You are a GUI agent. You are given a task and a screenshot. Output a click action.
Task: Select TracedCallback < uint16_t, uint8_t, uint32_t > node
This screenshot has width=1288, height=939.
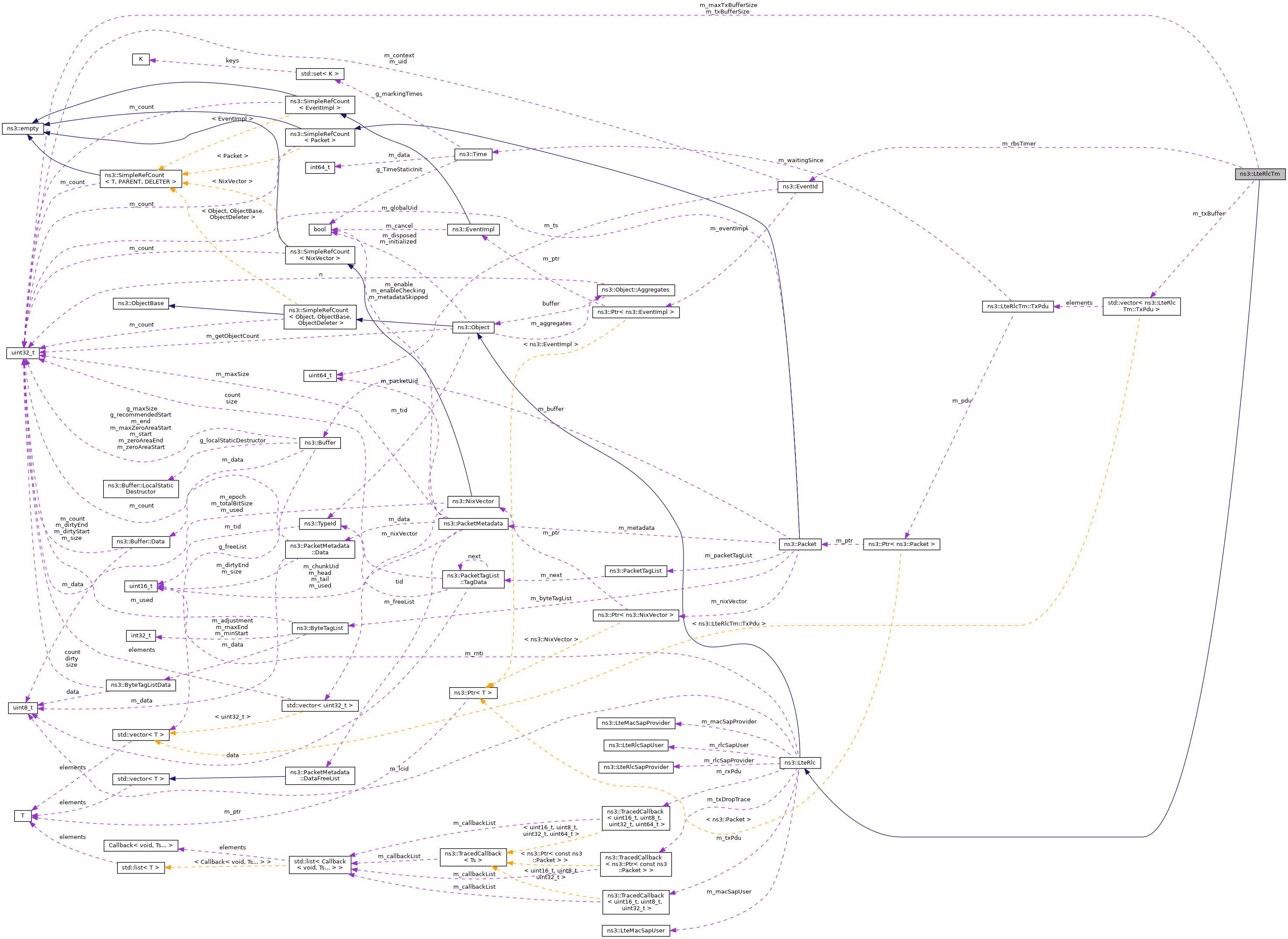click(x=635, y=901)
